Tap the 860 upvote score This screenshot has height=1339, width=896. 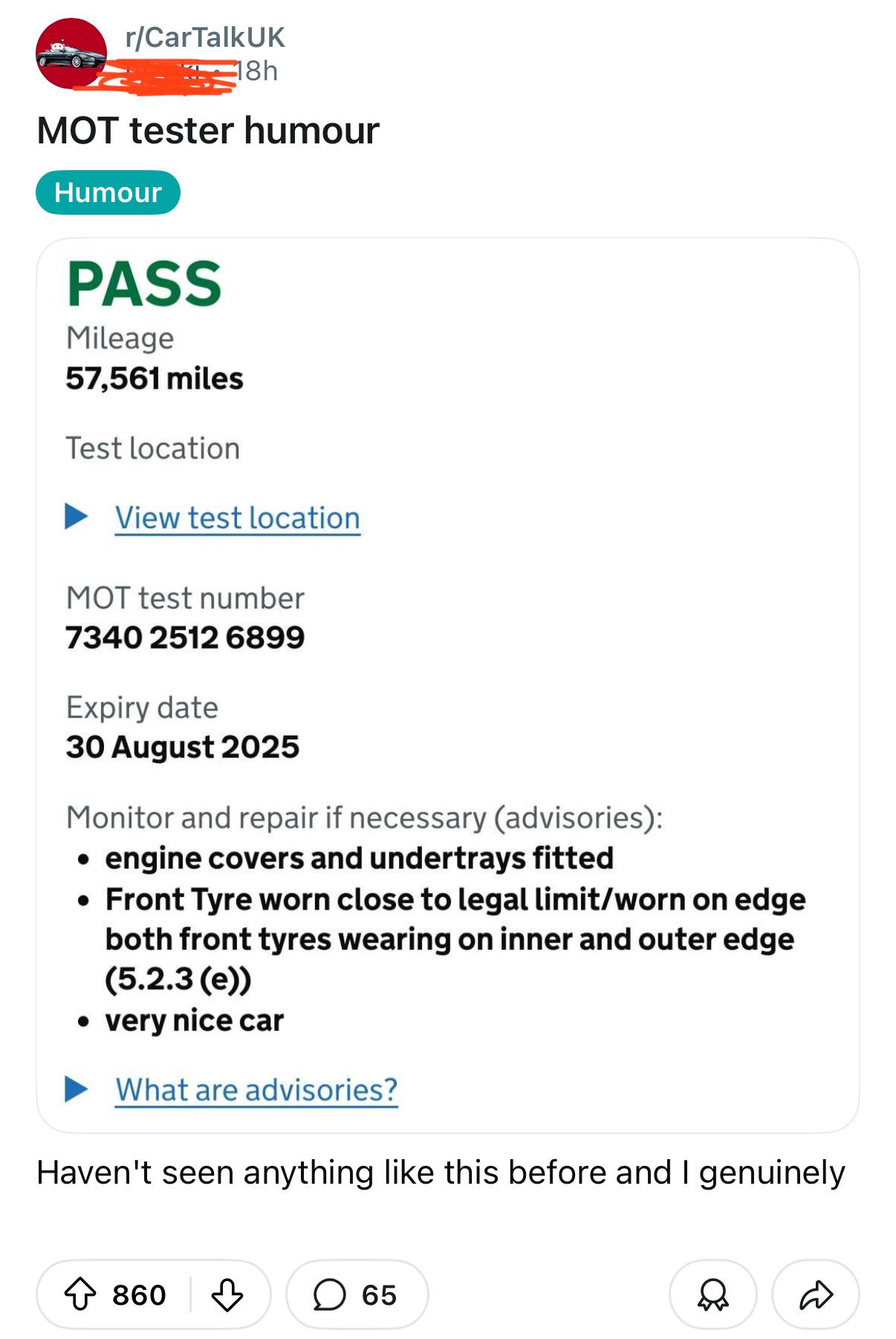(139, 1295)
